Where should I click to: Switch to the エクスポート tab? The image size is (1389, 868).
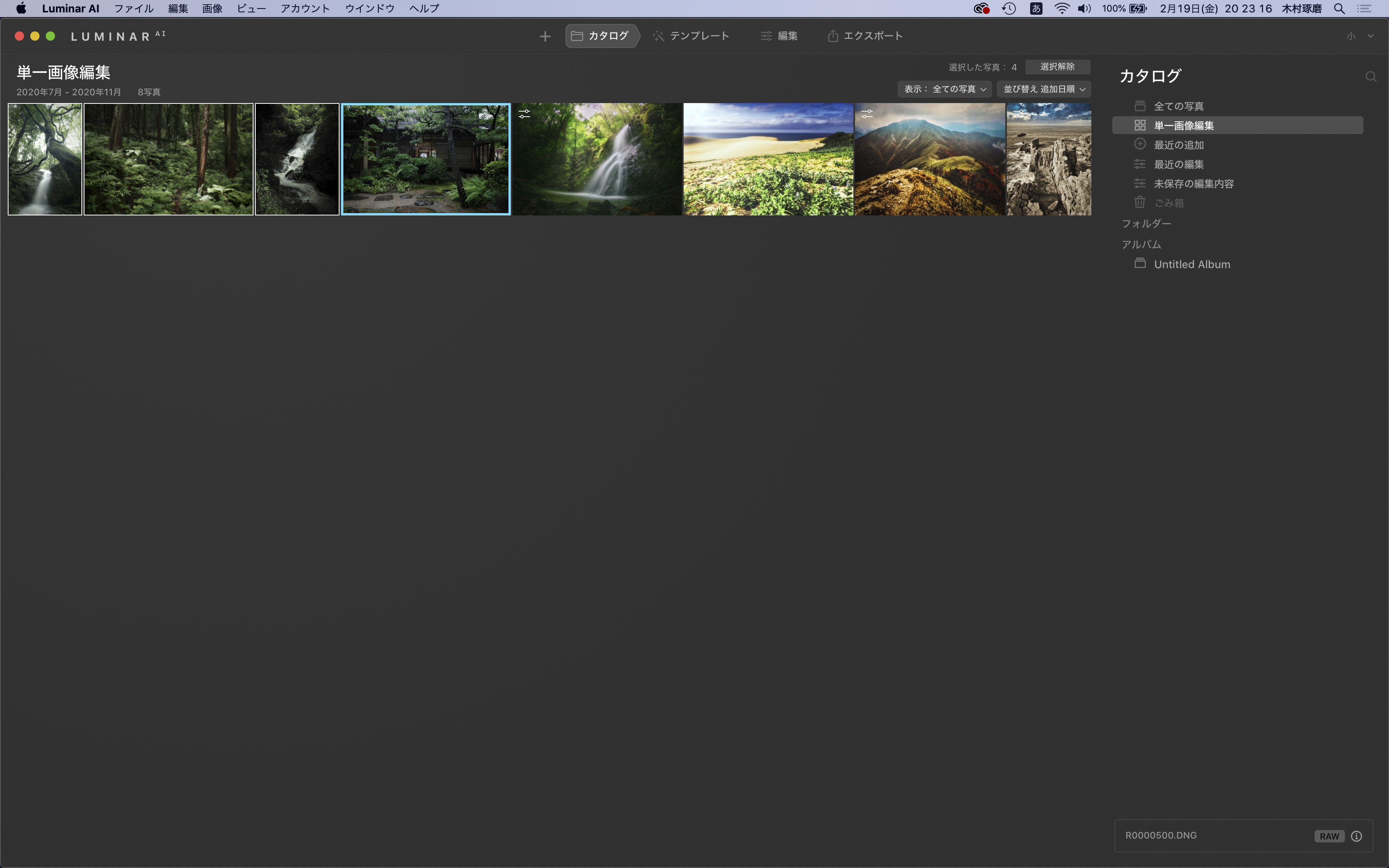tap(865, 36)
